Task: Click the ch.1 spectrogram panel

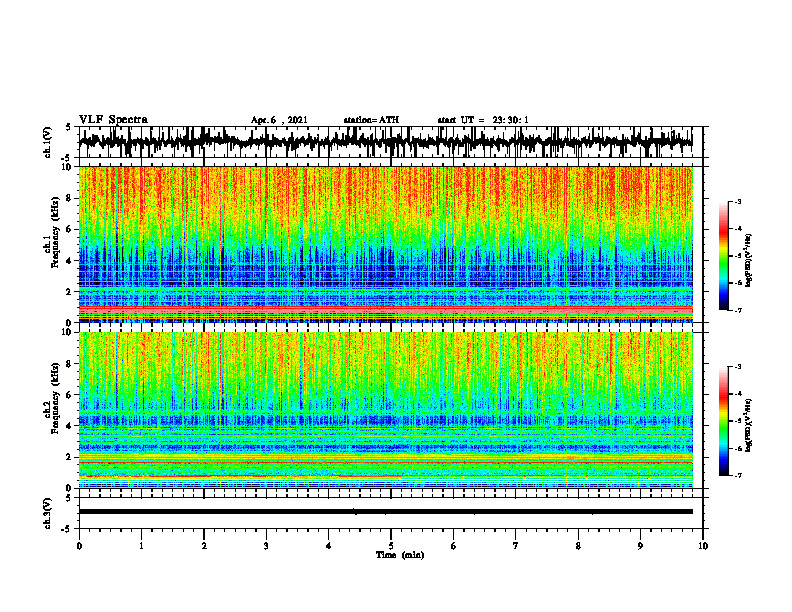Action: coord(386,244)
